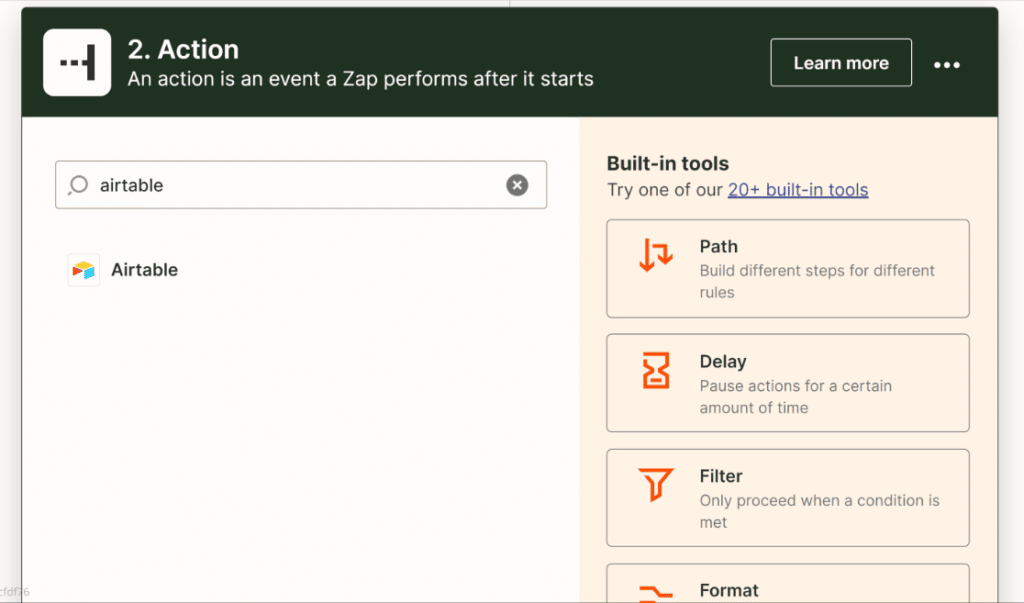
Task: Click the Format tool icon
Action: pos(656,593)
